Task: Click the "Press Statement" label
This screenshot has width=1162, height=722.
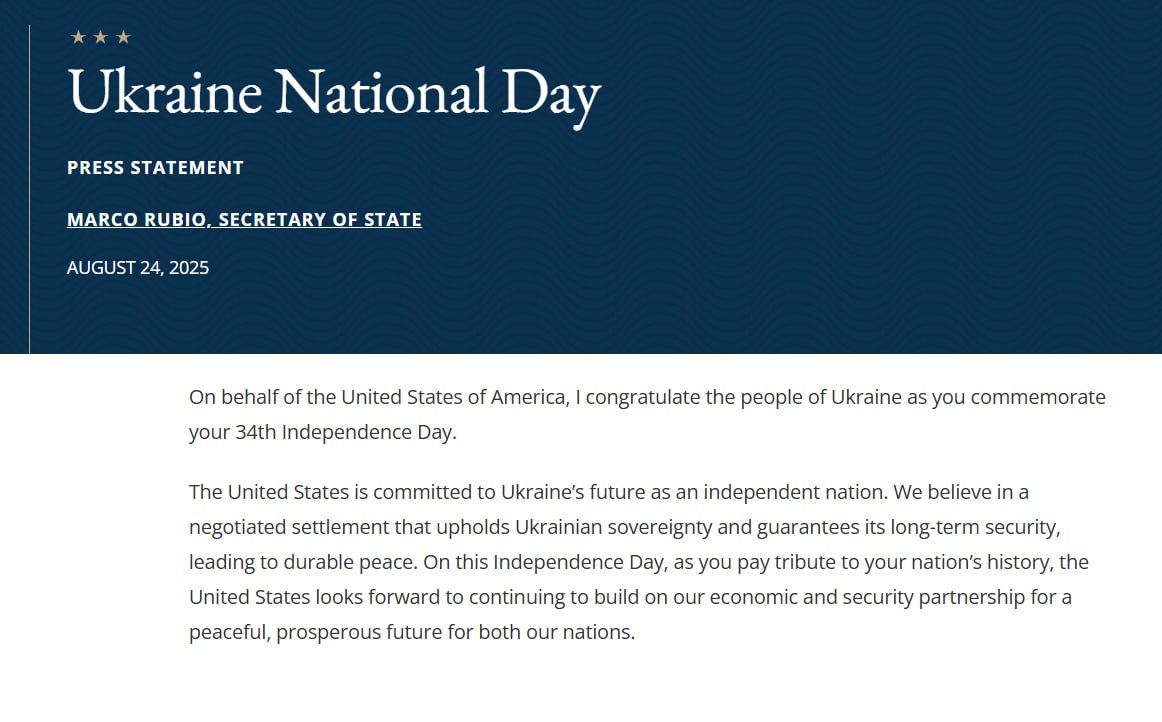Action: point(155,168)
